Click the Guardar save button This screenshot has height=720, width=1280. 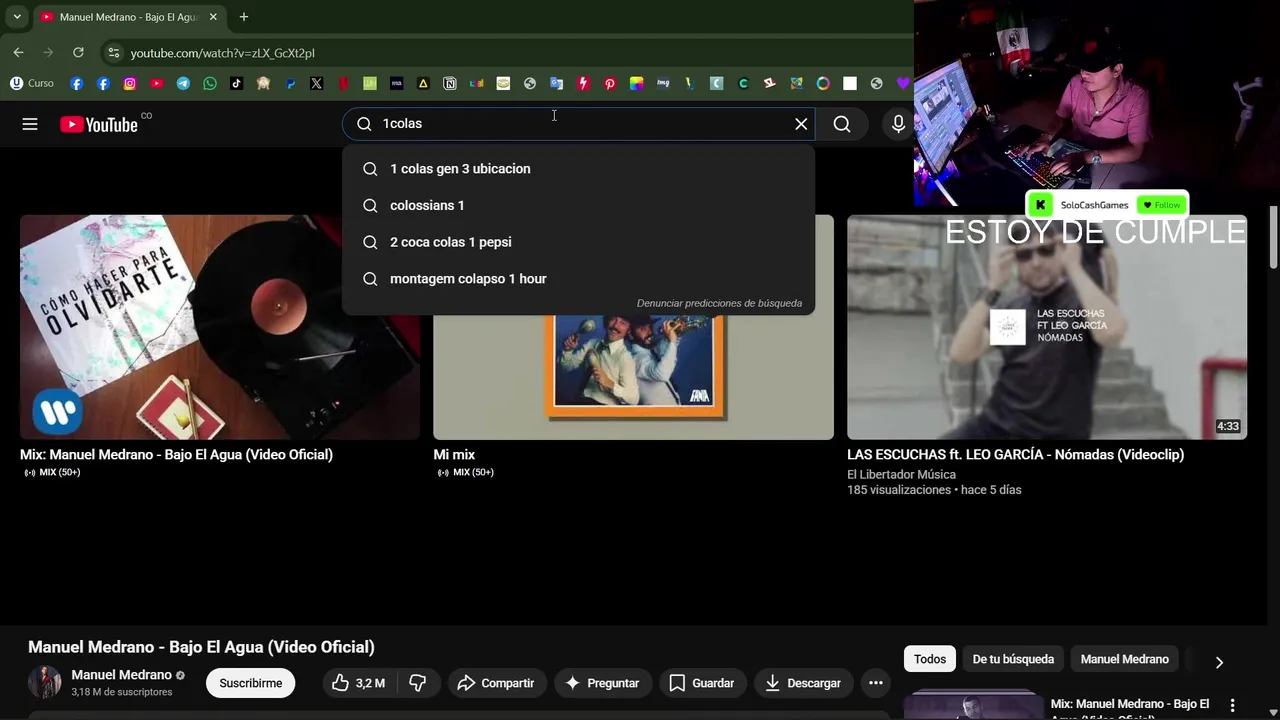702,683
